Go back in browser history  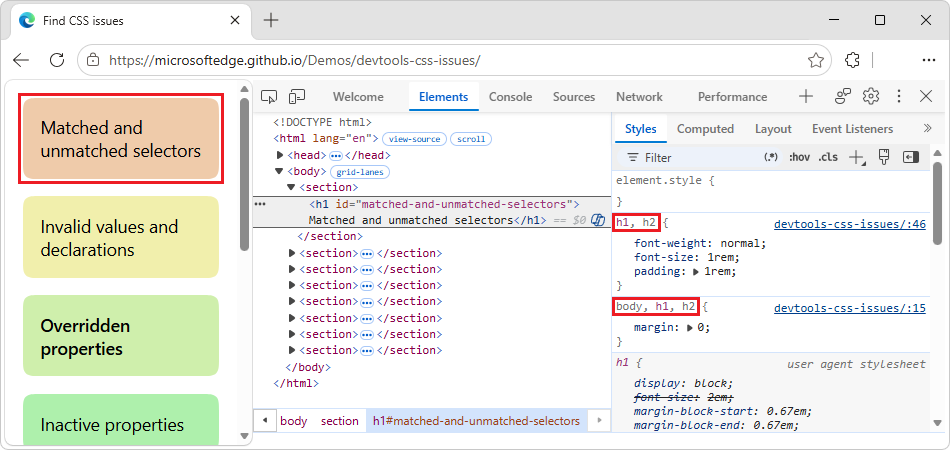[21, 60]
